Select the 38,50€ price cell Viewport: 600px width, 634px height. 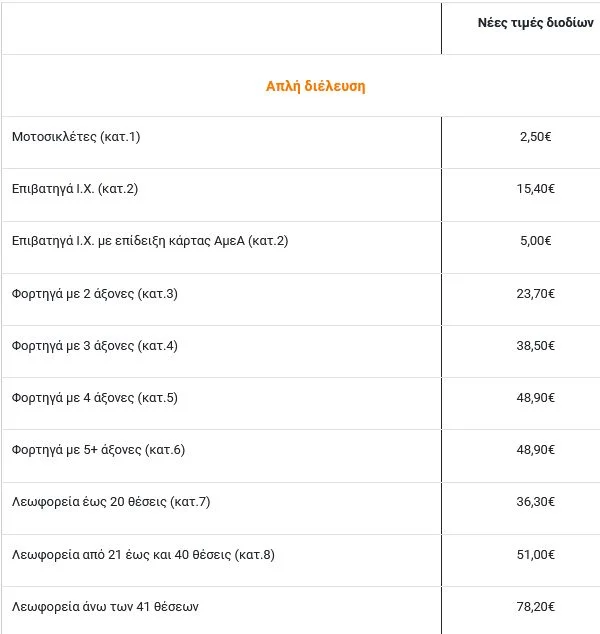click(535, 346)
